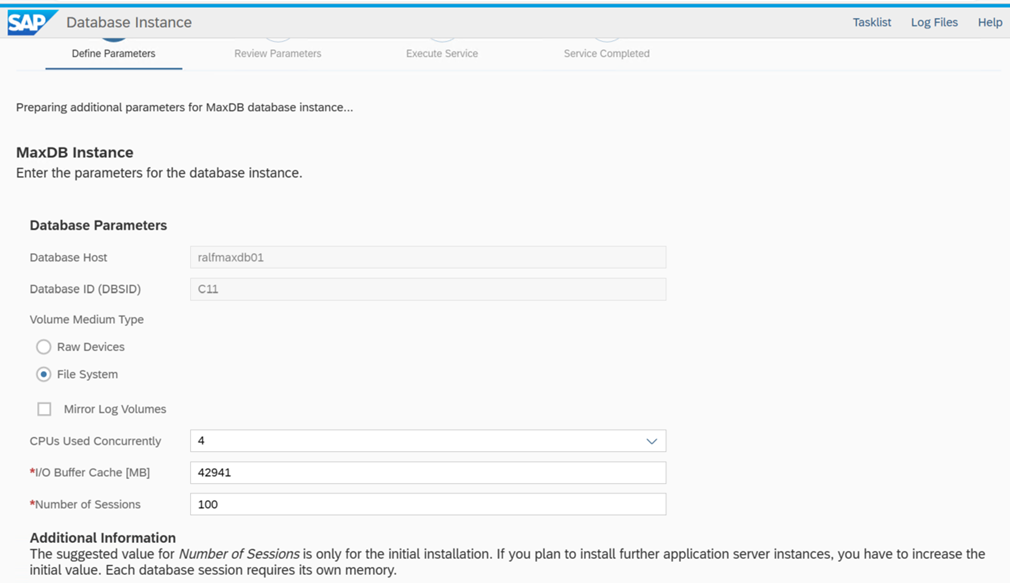This screenshot has height=583, width=1010.
Task: Click the Database ID (DBSID) field
Action: point(428,289)
